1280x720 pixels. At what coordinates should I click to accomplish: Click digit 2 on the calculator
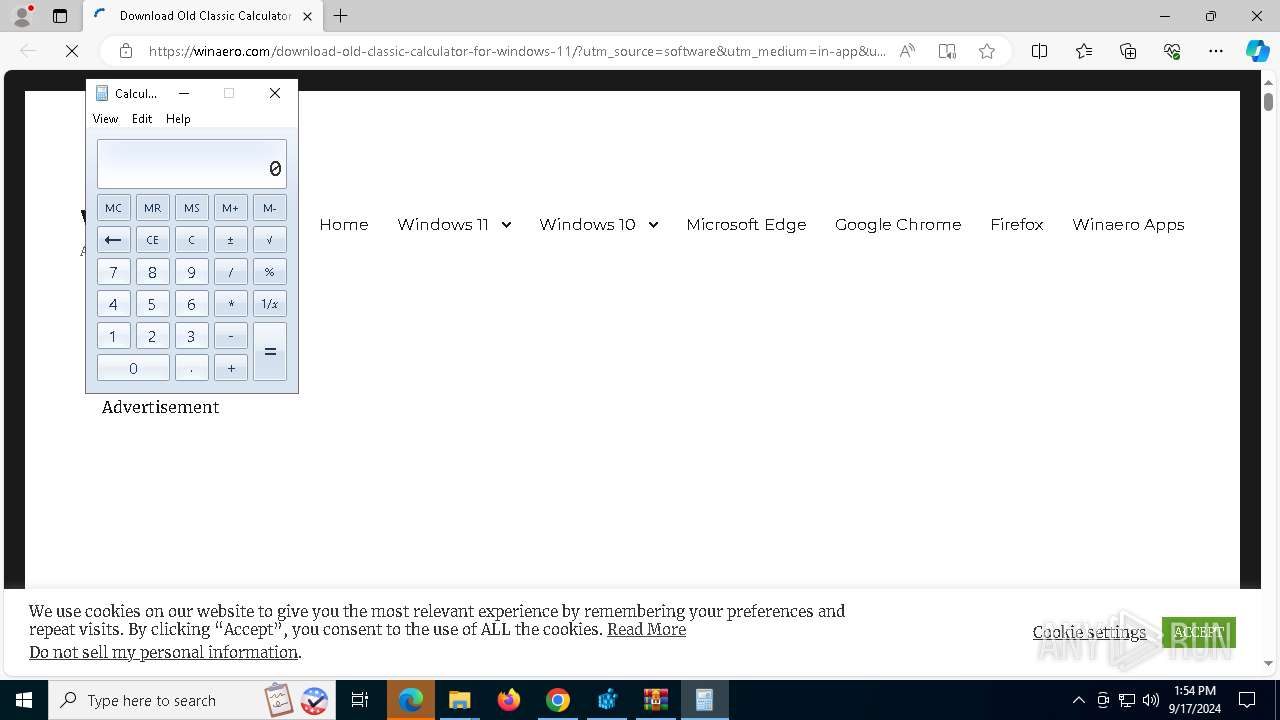click(x=152, y=336)
